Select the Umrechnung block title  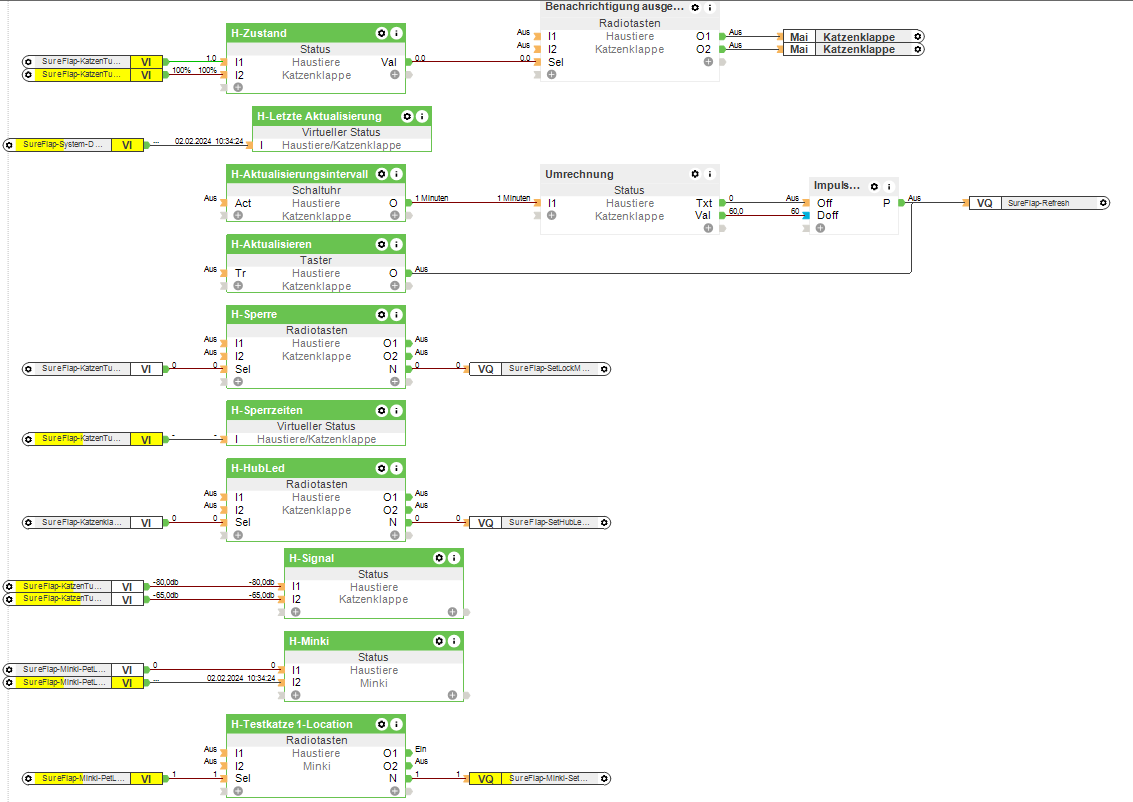pyautogui.click(x=579, y=174)
